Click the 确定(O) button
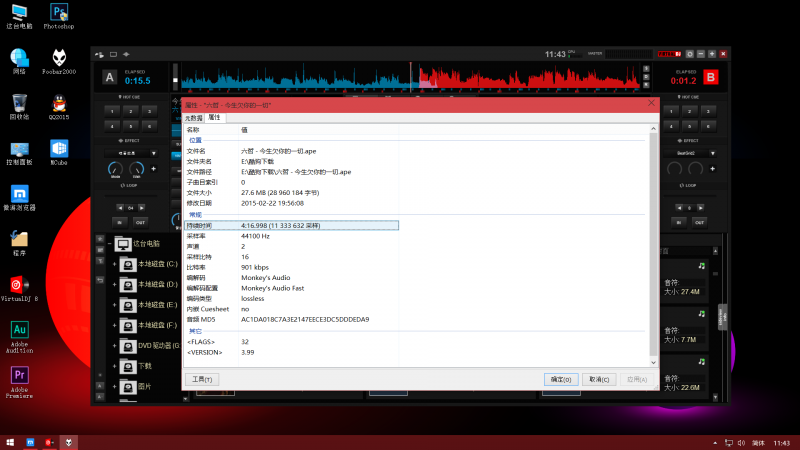This screenshot has height=450, width=800. point(561,379)
